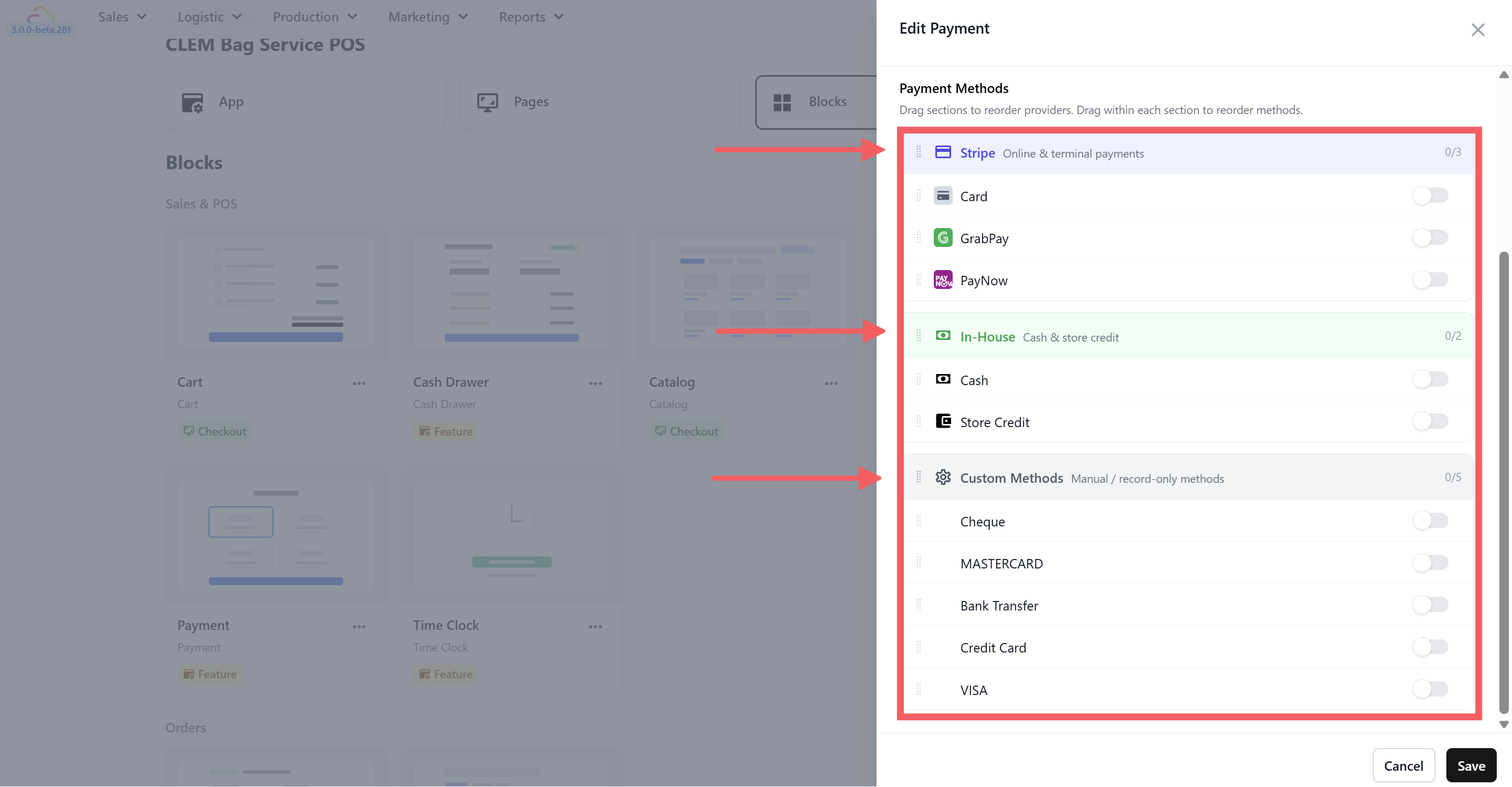Open the App tab
Viewport: 1512px width, 787px height.
pyautogui.click(x=305, y=102)
